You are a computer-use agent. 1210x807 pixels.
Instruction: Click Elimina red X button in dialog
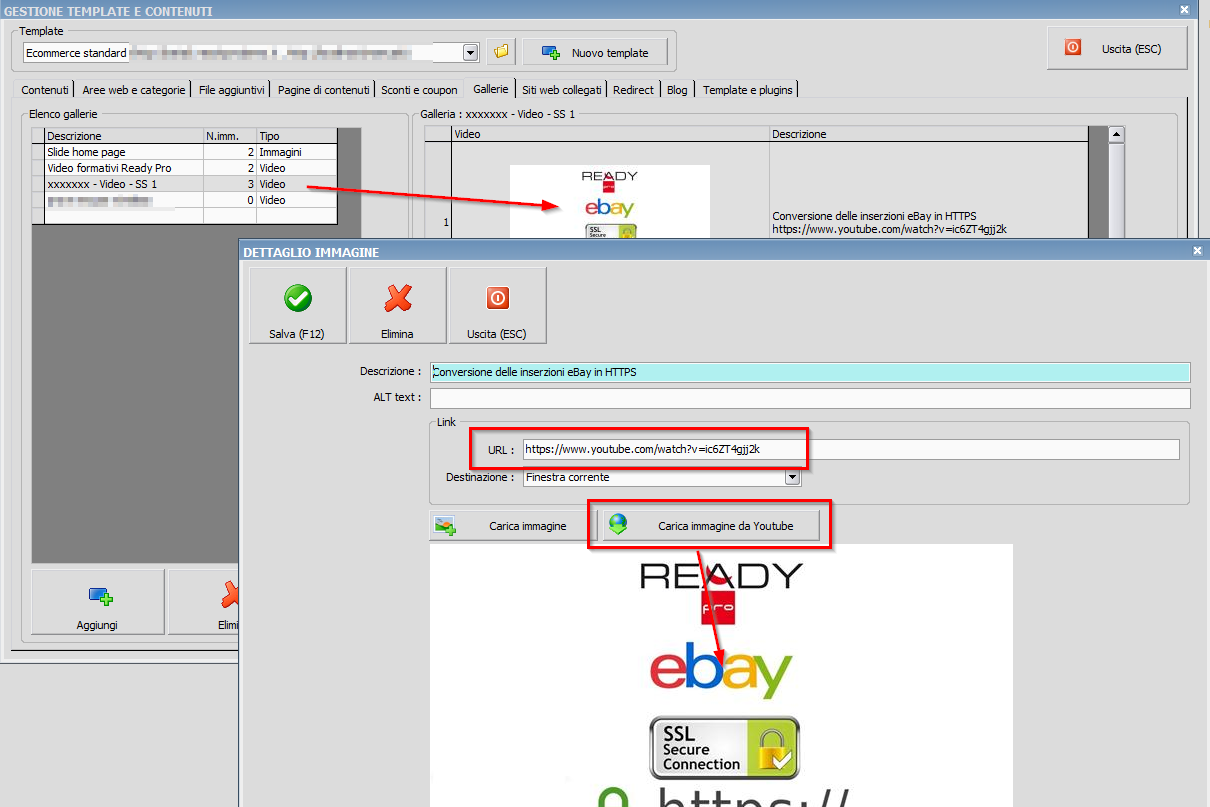coord(397,305)
